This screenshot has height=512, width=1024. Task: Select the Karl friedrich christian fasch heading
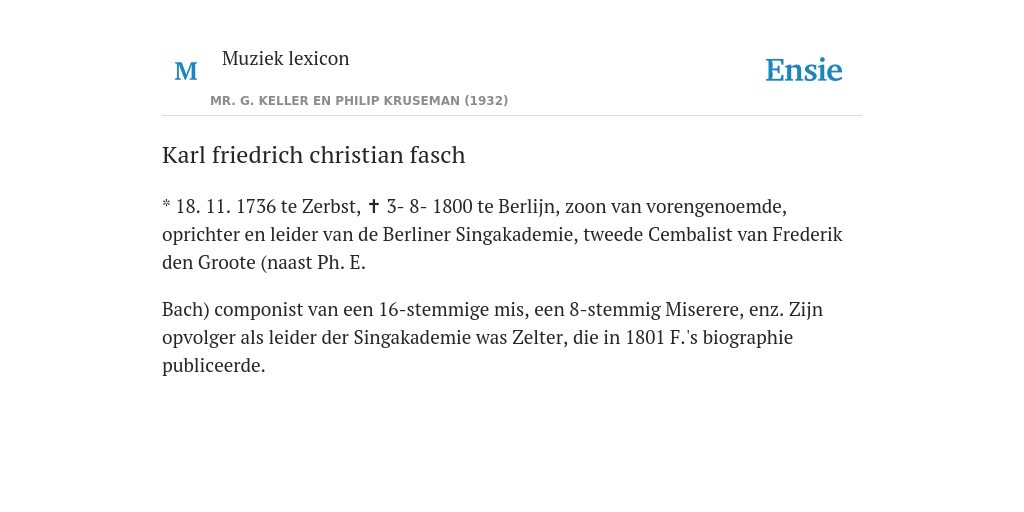coord(313,155)
